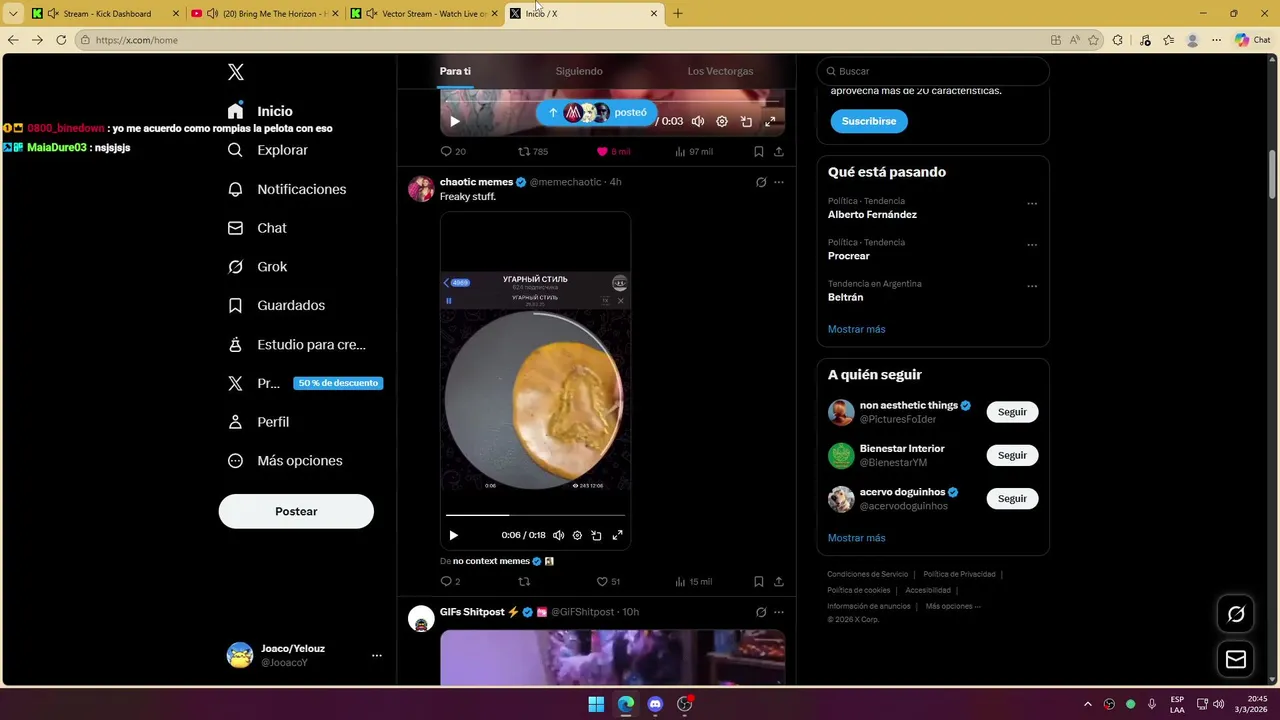Switch to the Siguiendo tab

point(579,71)
